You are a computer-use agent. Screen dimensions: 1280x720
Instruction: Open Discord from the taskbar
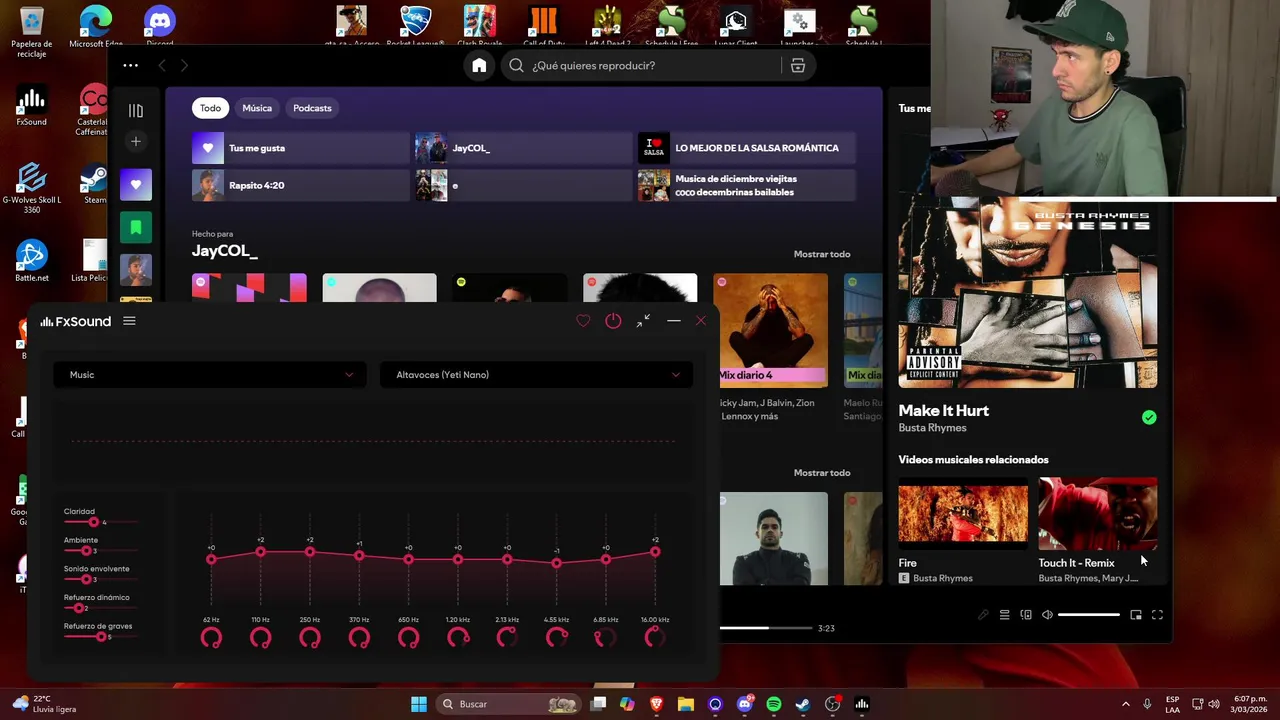745,704
